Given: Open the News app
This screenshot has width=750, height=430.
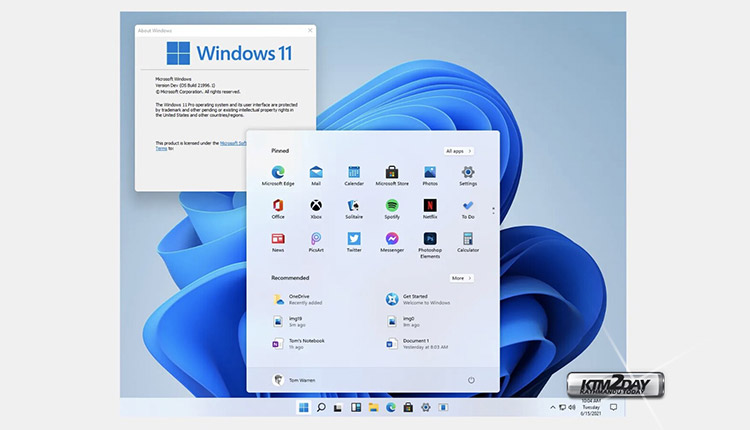Looking at the screenshot, I should (278, 242).
